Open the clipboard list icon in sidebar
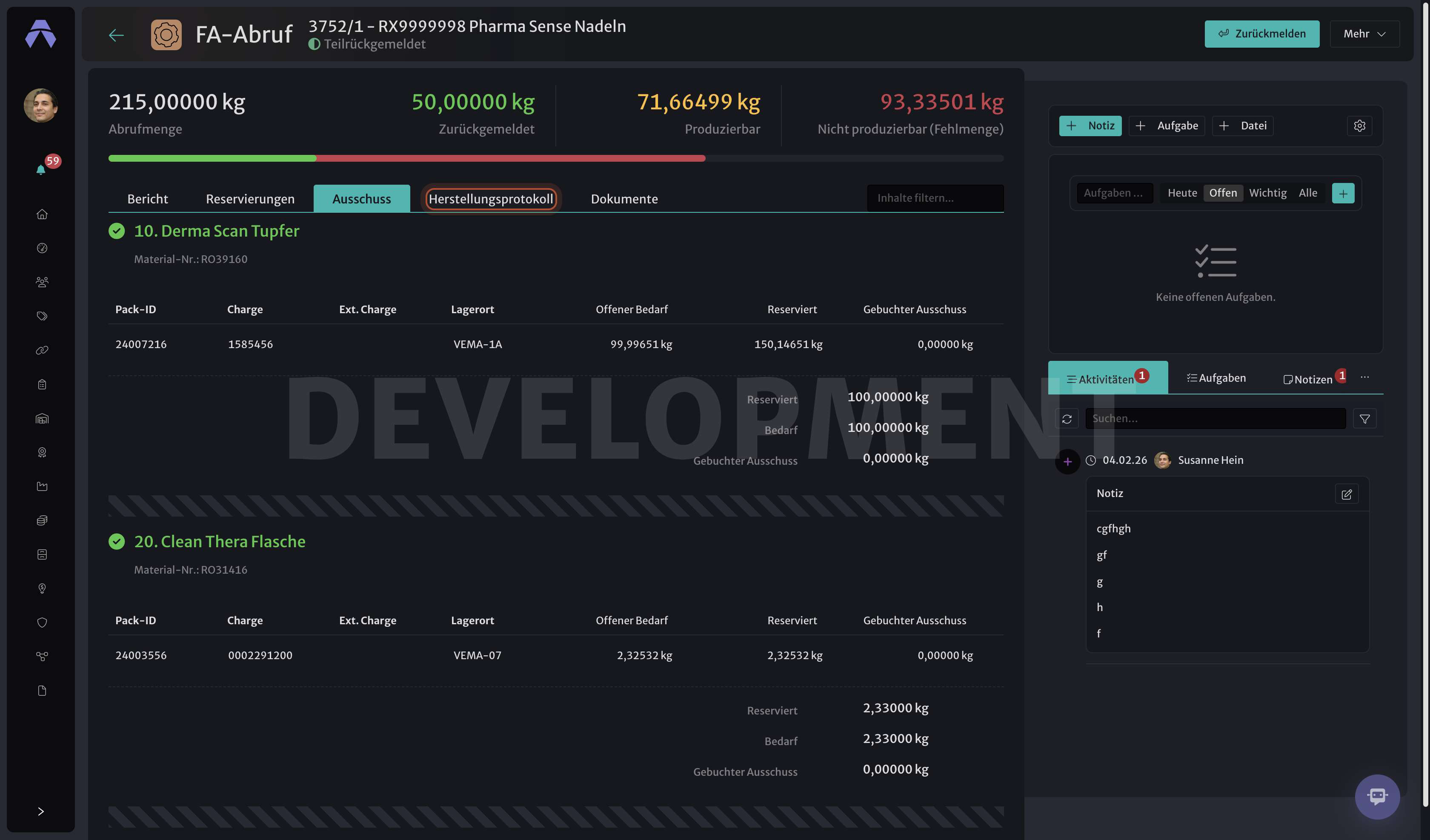The width and height of the screenshot is (1430, 840). (x=42, y=384)
